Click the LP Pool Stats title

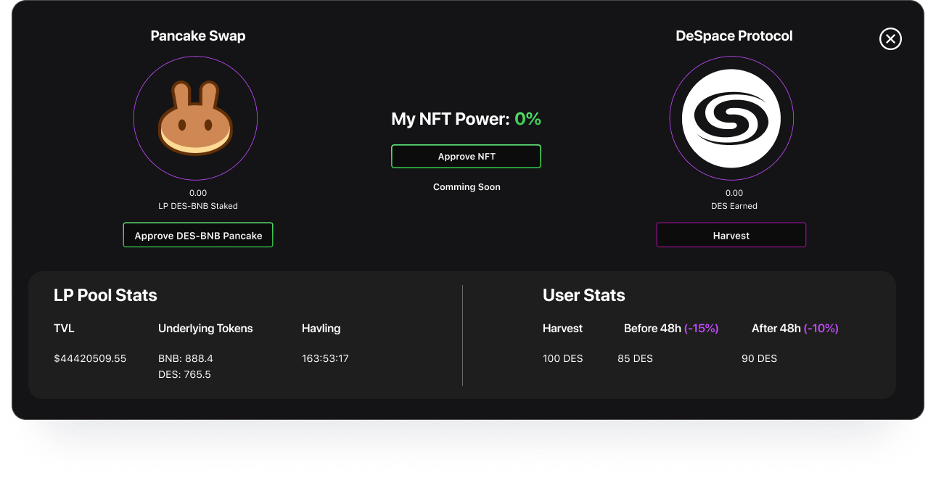(x=105, y=295)
